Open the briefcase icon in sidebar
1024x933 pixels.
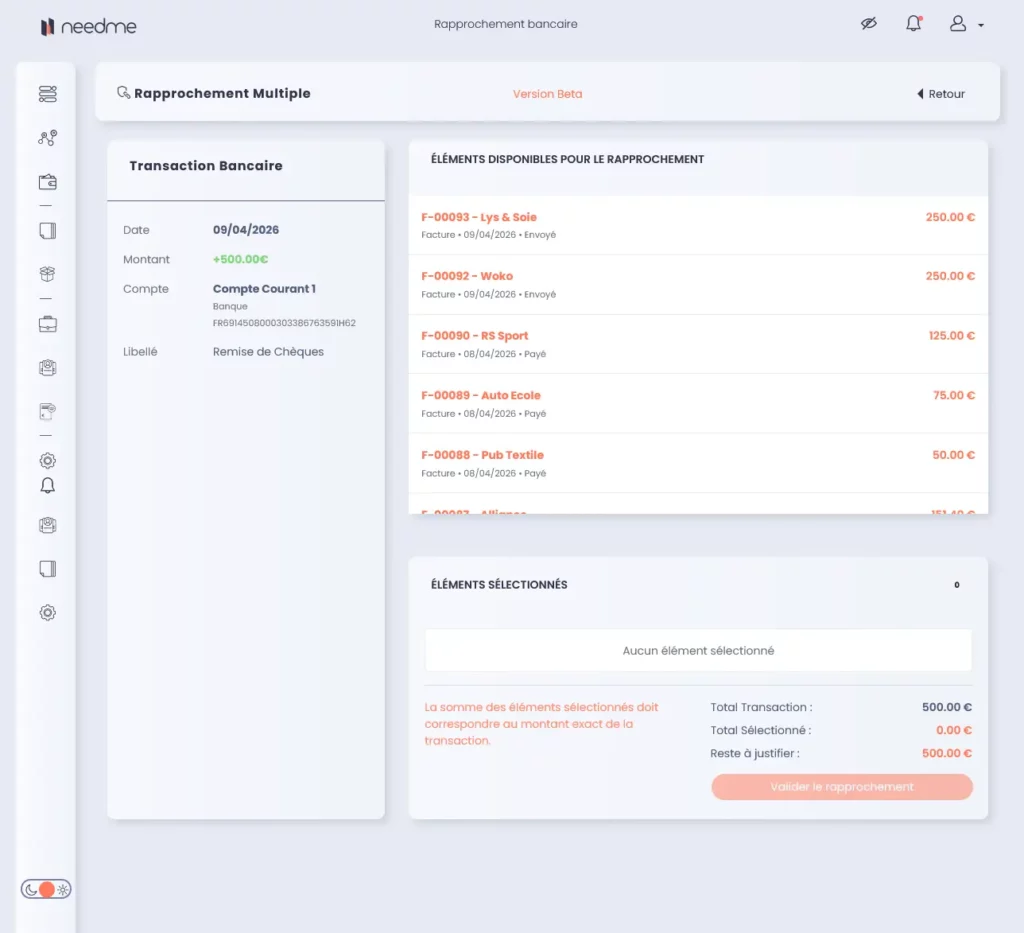[x=47, y=324]
